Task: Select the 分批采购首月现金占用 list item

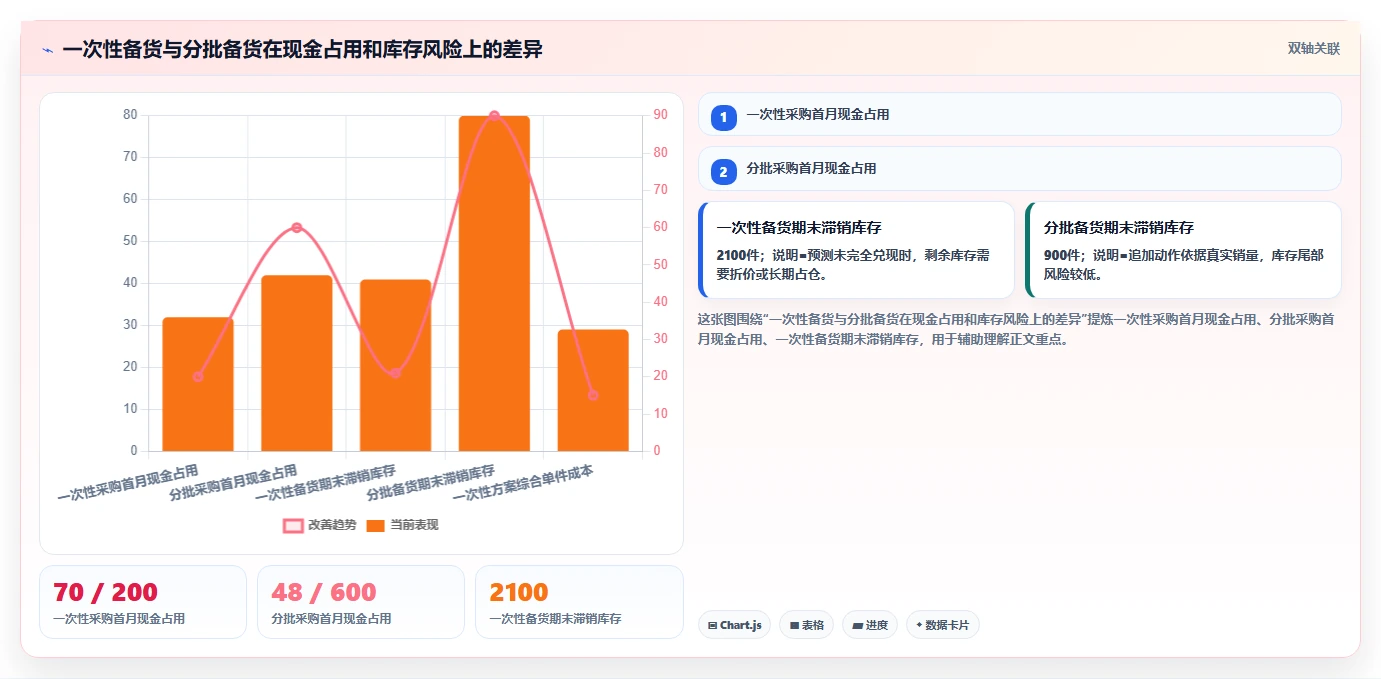Action: [1019, 168]
